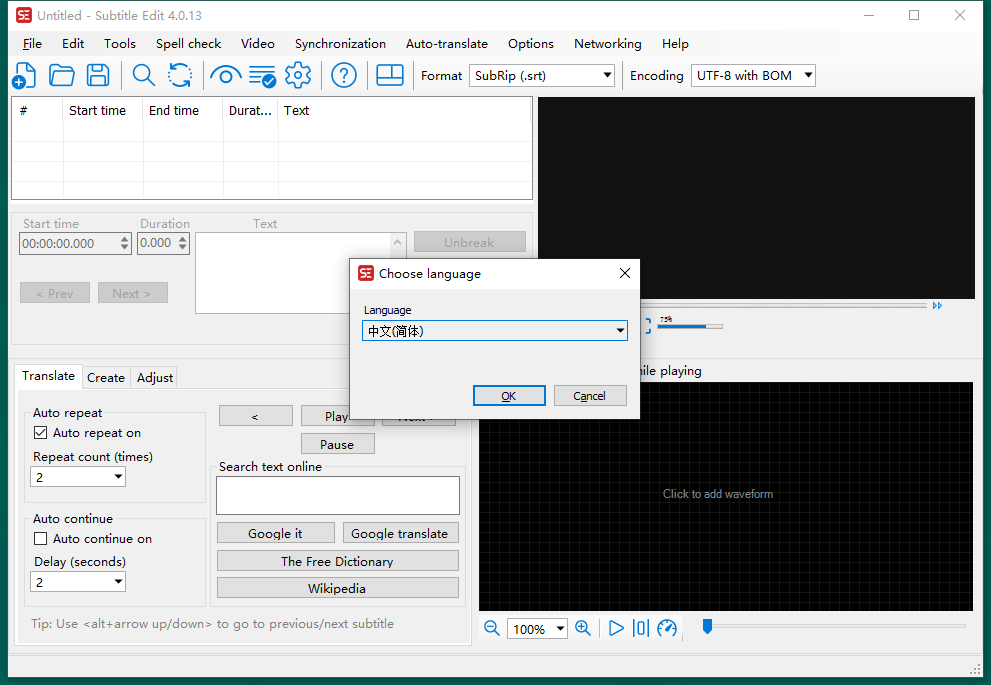Open the Options menu
Image resolution: width=991 pixels, height=685 pixels.
[x=531, y=44]
